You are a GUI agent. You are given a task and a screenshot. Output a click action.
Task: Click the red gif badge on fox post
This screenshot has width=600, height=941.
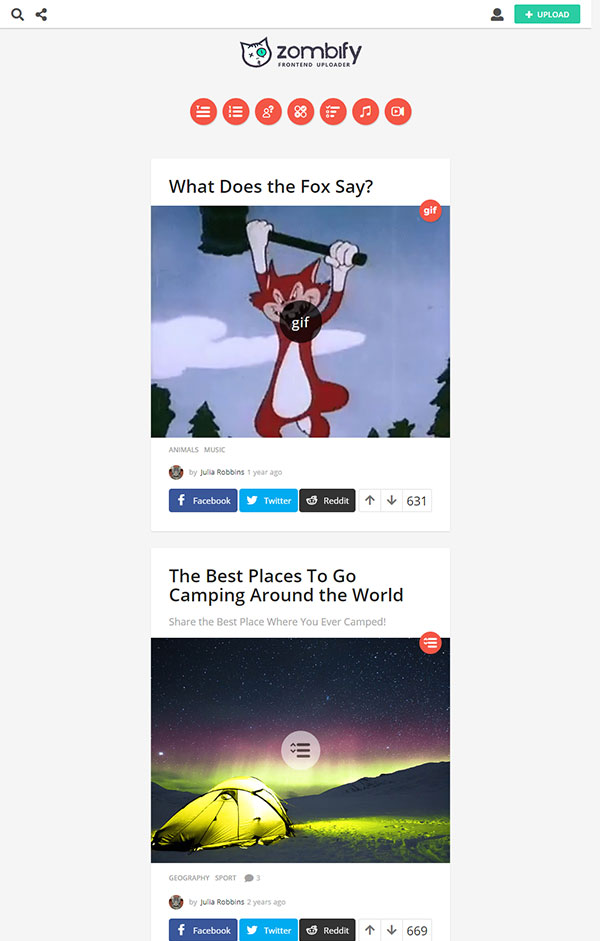tap(430, 211)
